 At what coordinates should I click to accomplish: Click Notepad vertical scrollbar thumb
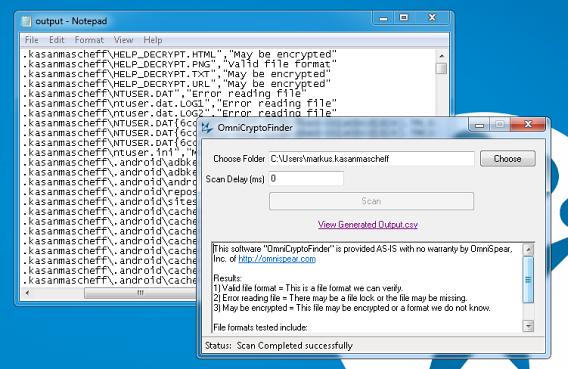(x=441, y=68)
